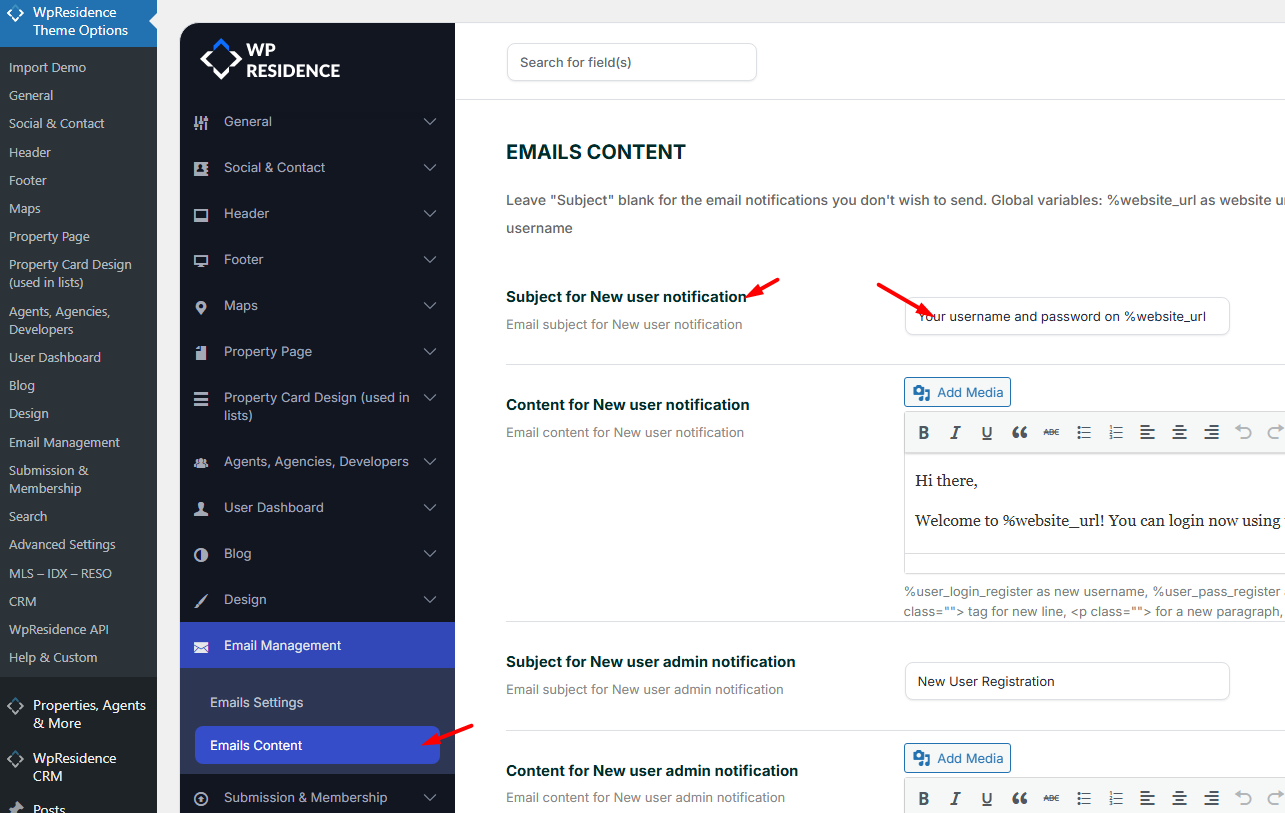The height and width of the screenshot is (813, 1285).
Task: Toggle Italic in New user notification editor
Action: 955,432
